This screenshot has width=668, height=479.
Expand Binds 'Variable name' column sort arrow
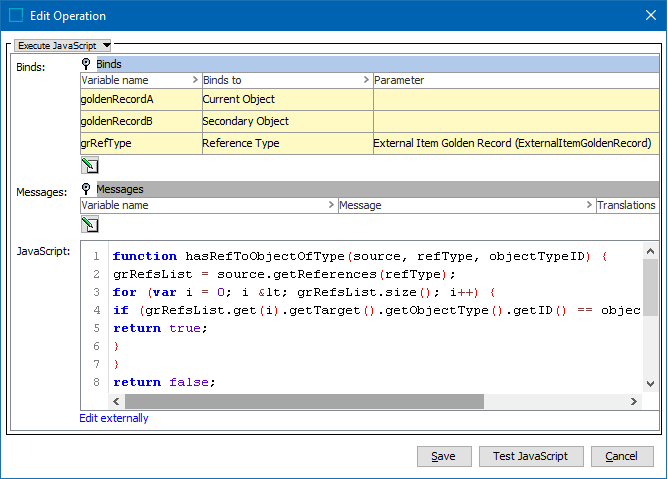[x=193, y=80]
